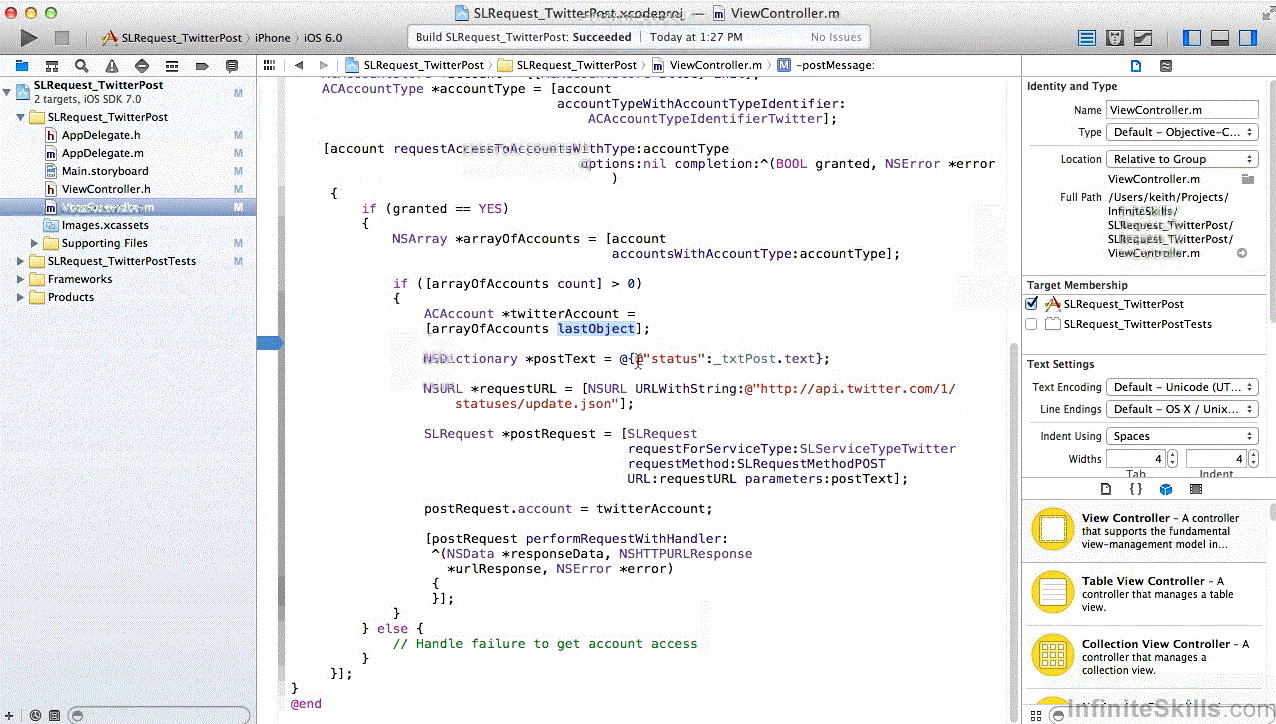Open the -postMessage: jump bar segment
Image resolution: width=1276 pixels, height=724 pixels.
point(826,65)
